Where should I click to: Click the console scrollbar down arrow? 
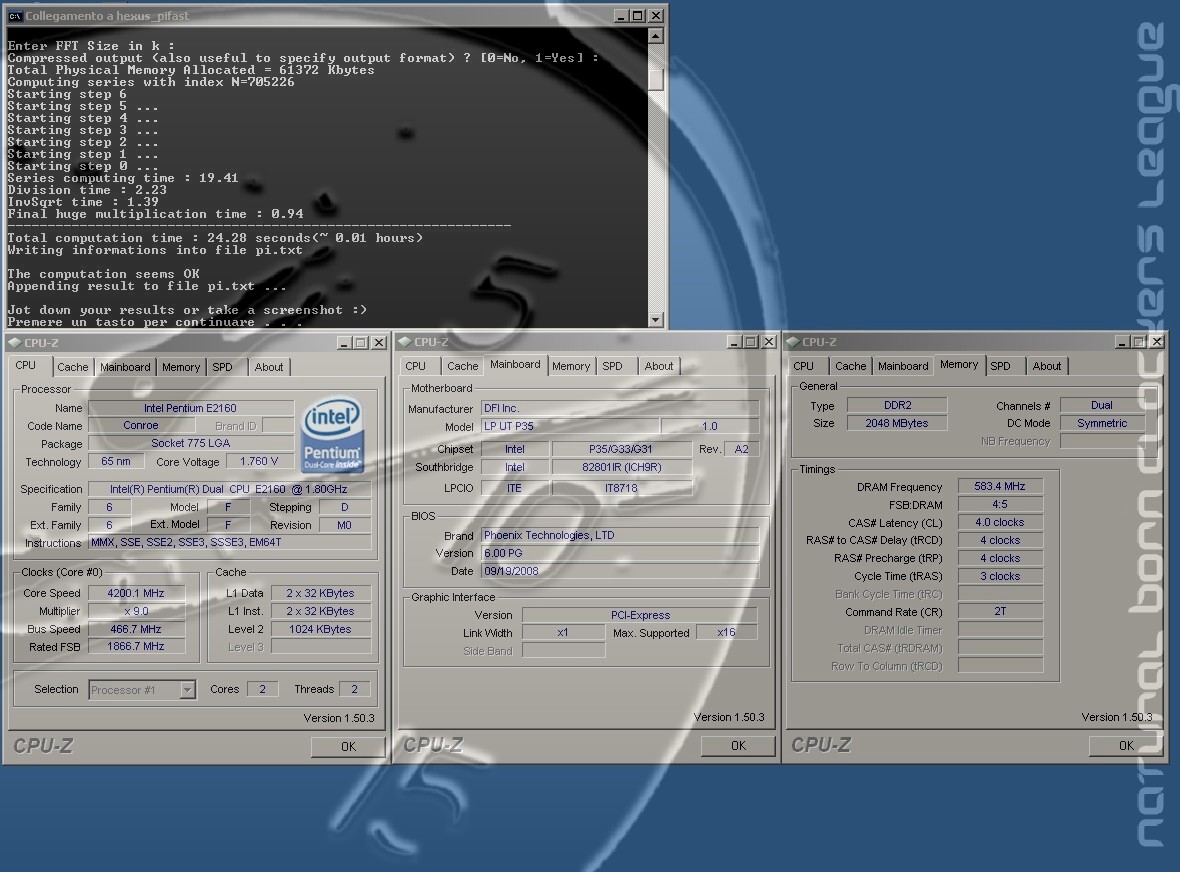pyautogui.click(x=655, y=320)
